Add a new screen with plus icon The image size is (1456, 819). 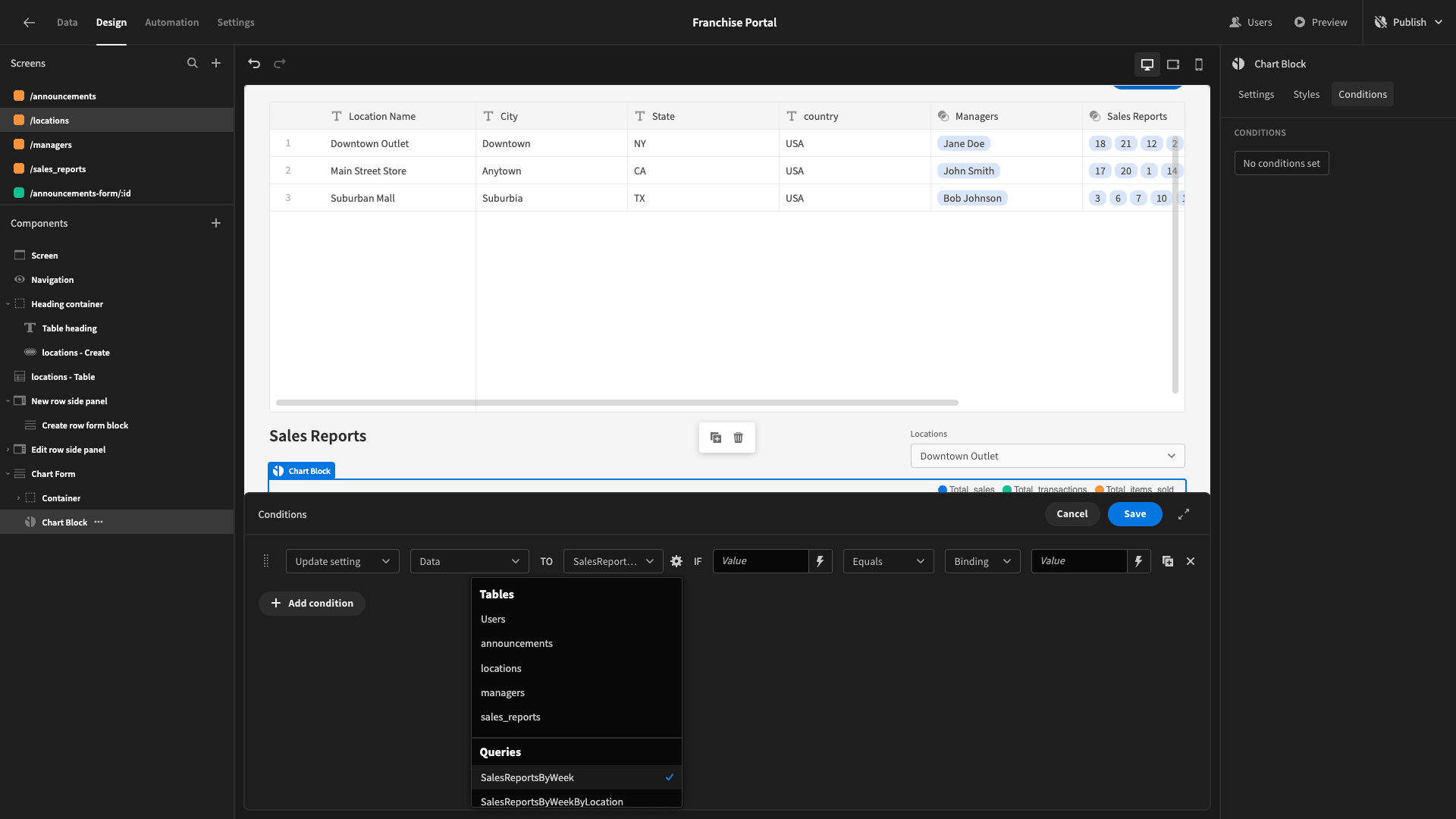click(216, 63)
